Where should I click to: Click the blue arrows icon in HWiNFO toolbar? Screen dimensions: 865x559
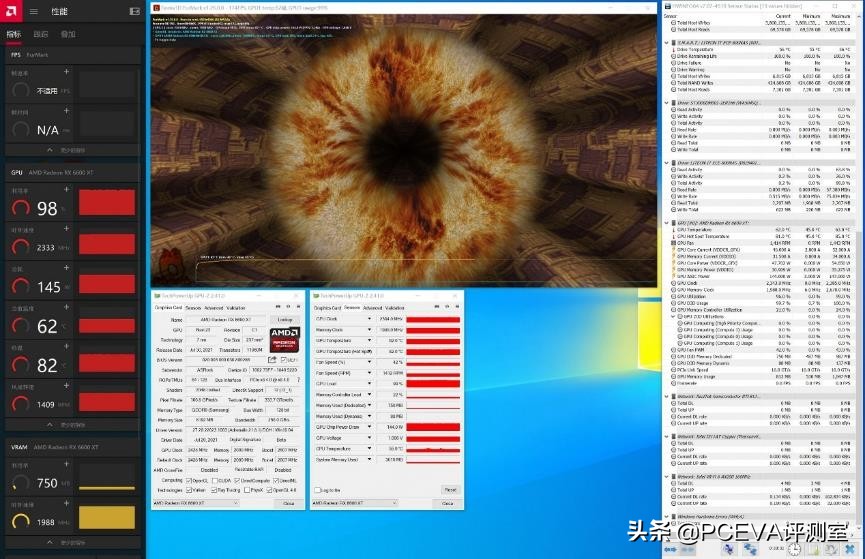(x=670, y=550)
